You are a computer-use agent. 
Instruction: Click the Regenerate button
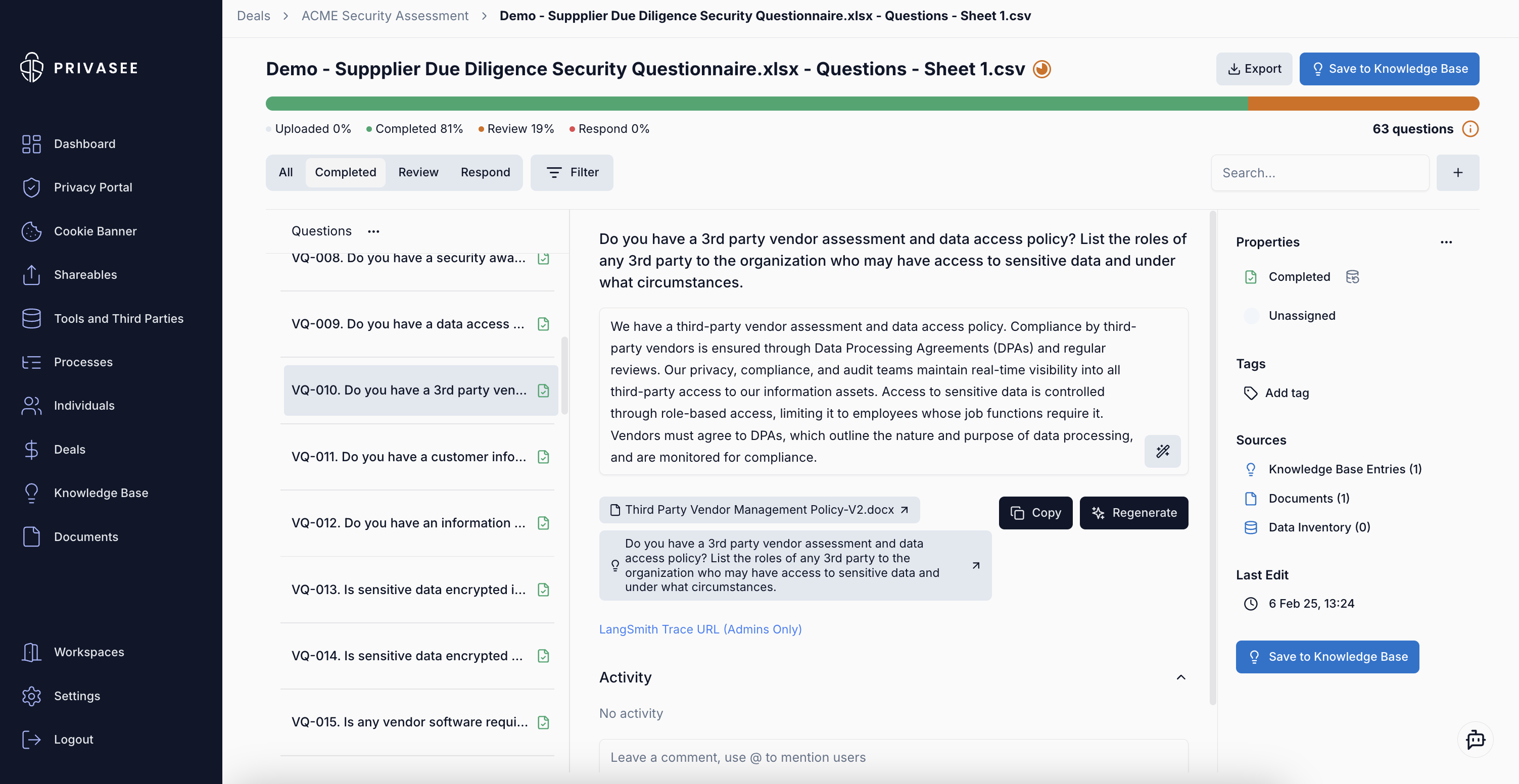[1133, 513]
